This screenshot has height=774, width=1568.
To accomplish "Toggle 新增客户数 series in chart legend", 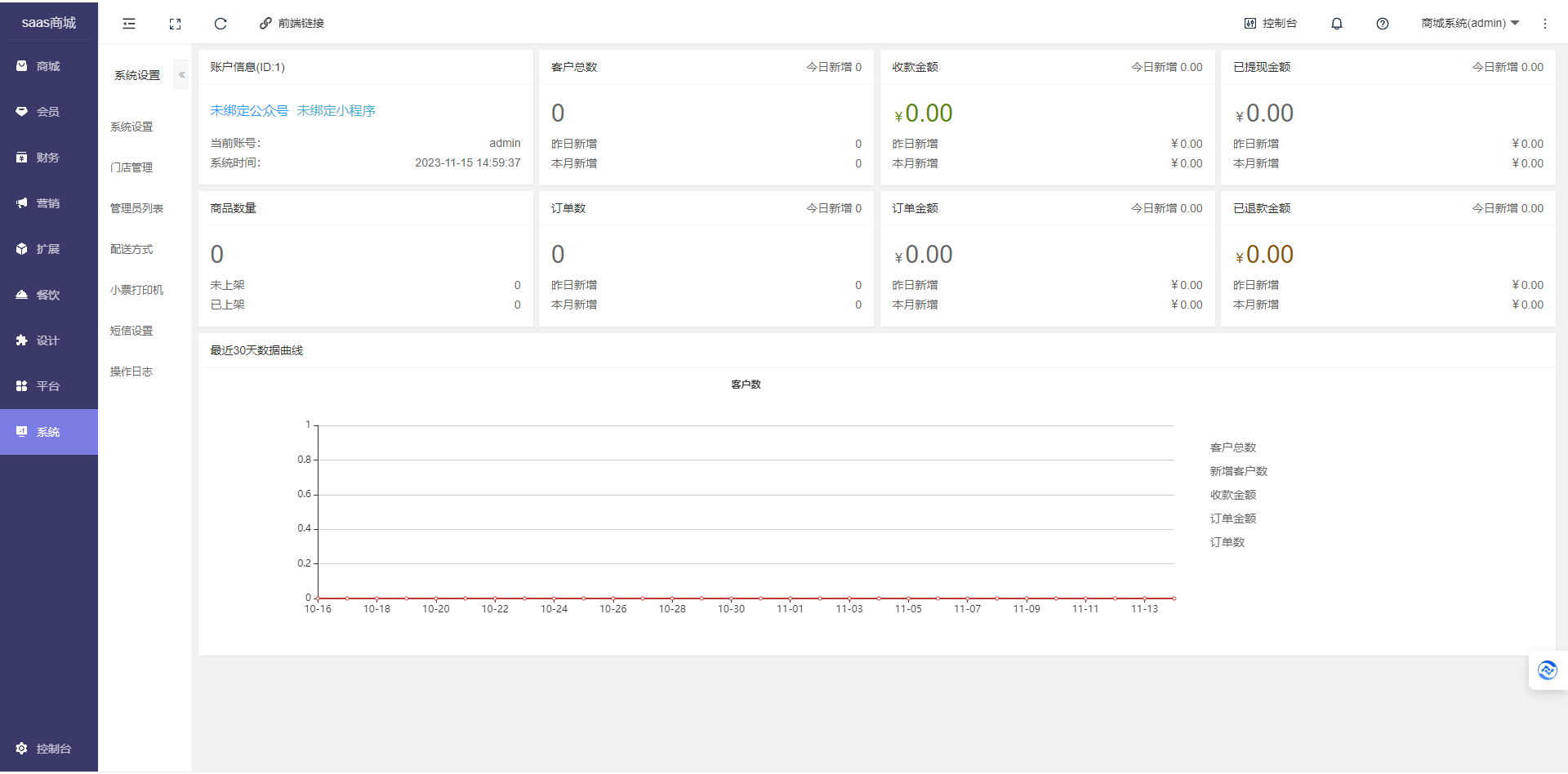I will [x=1239, y=471].
